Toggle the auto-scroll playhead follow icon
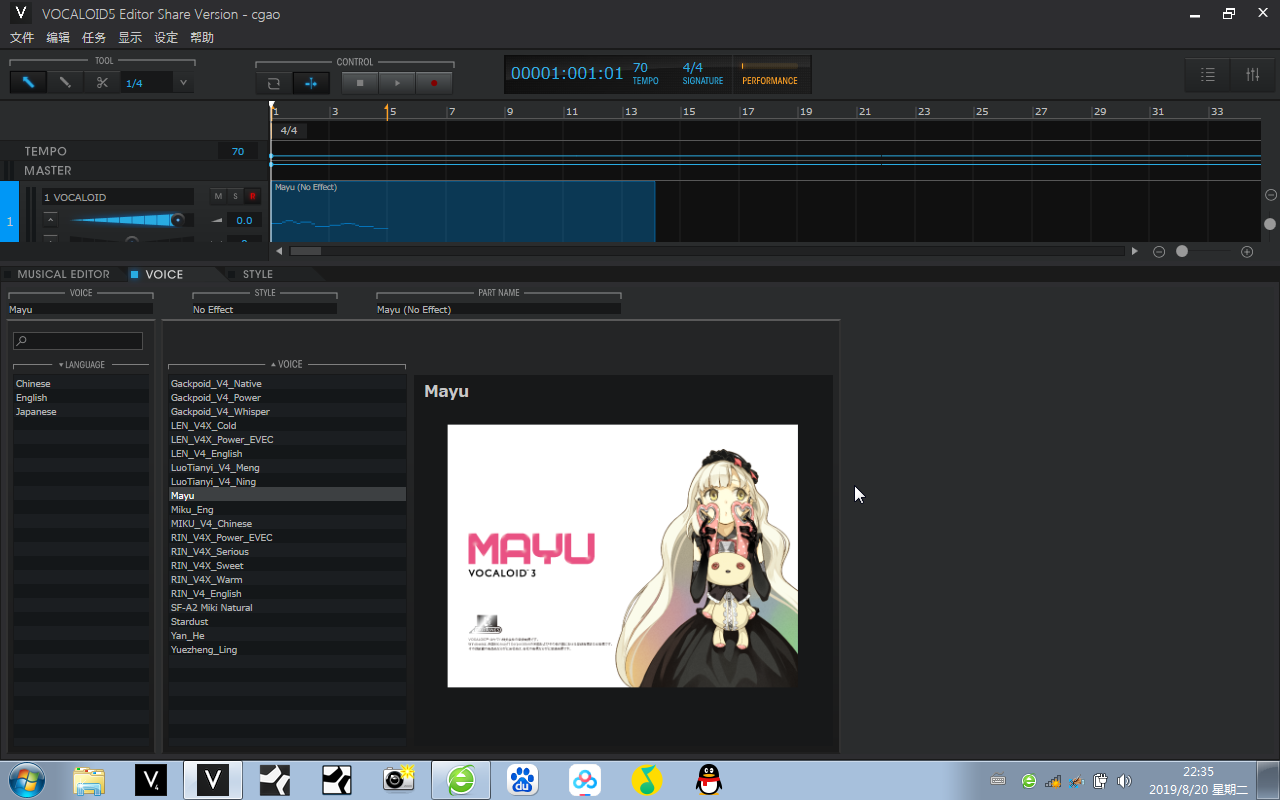1280x800 pixels. [311, 83]
